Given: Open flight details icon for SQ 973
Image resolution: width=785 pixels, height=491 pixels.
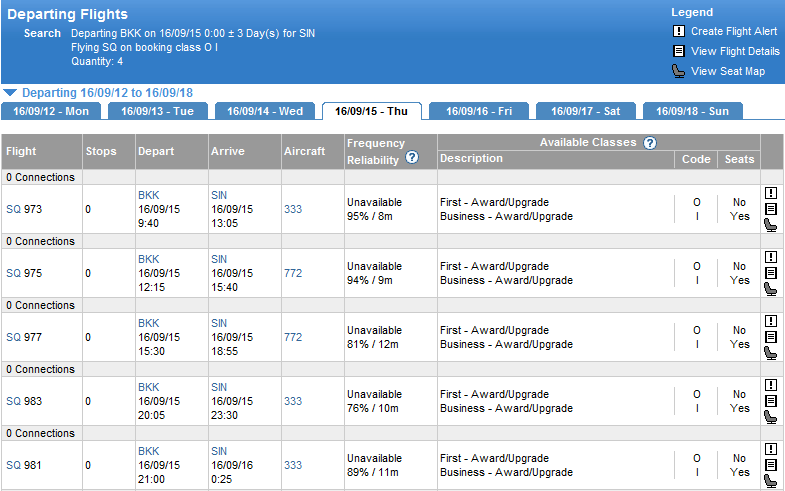Looking at the screenshot, I should (x=771, y=209).
